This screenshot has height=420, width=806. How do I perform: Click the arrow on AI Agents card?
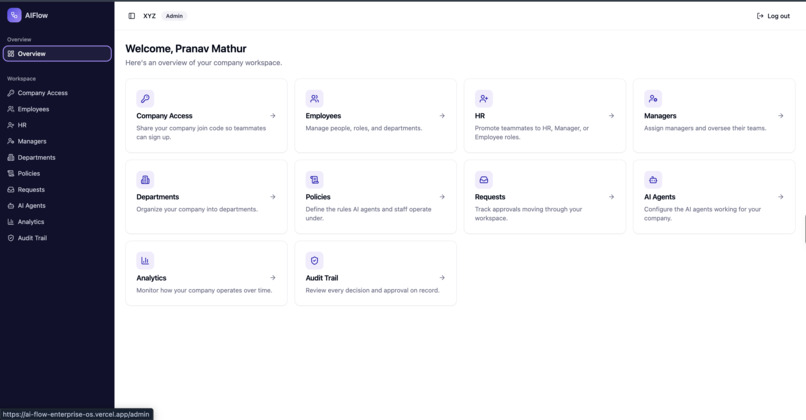pyautogui.click(x=780, y=197)
